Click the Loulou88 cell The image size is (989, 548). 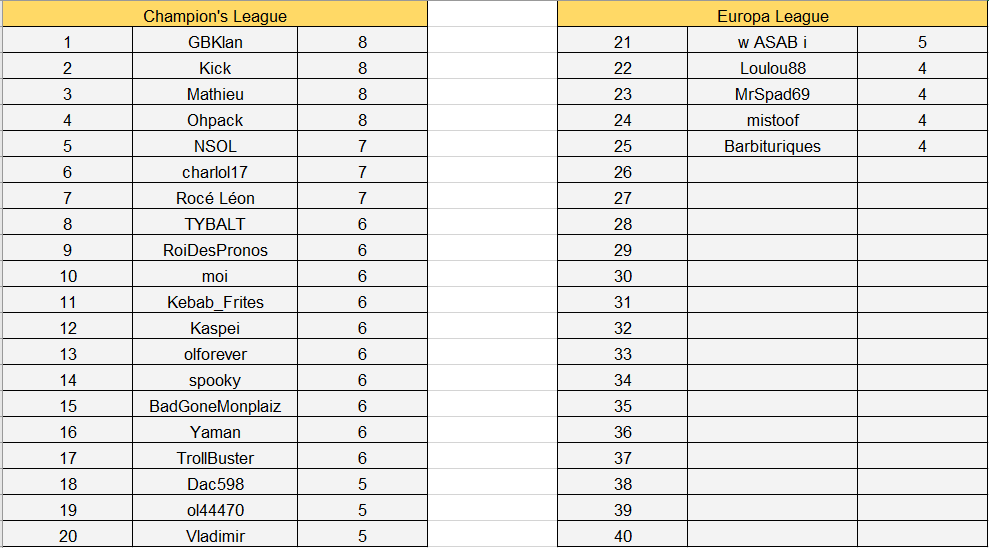[x=772, y=68]
